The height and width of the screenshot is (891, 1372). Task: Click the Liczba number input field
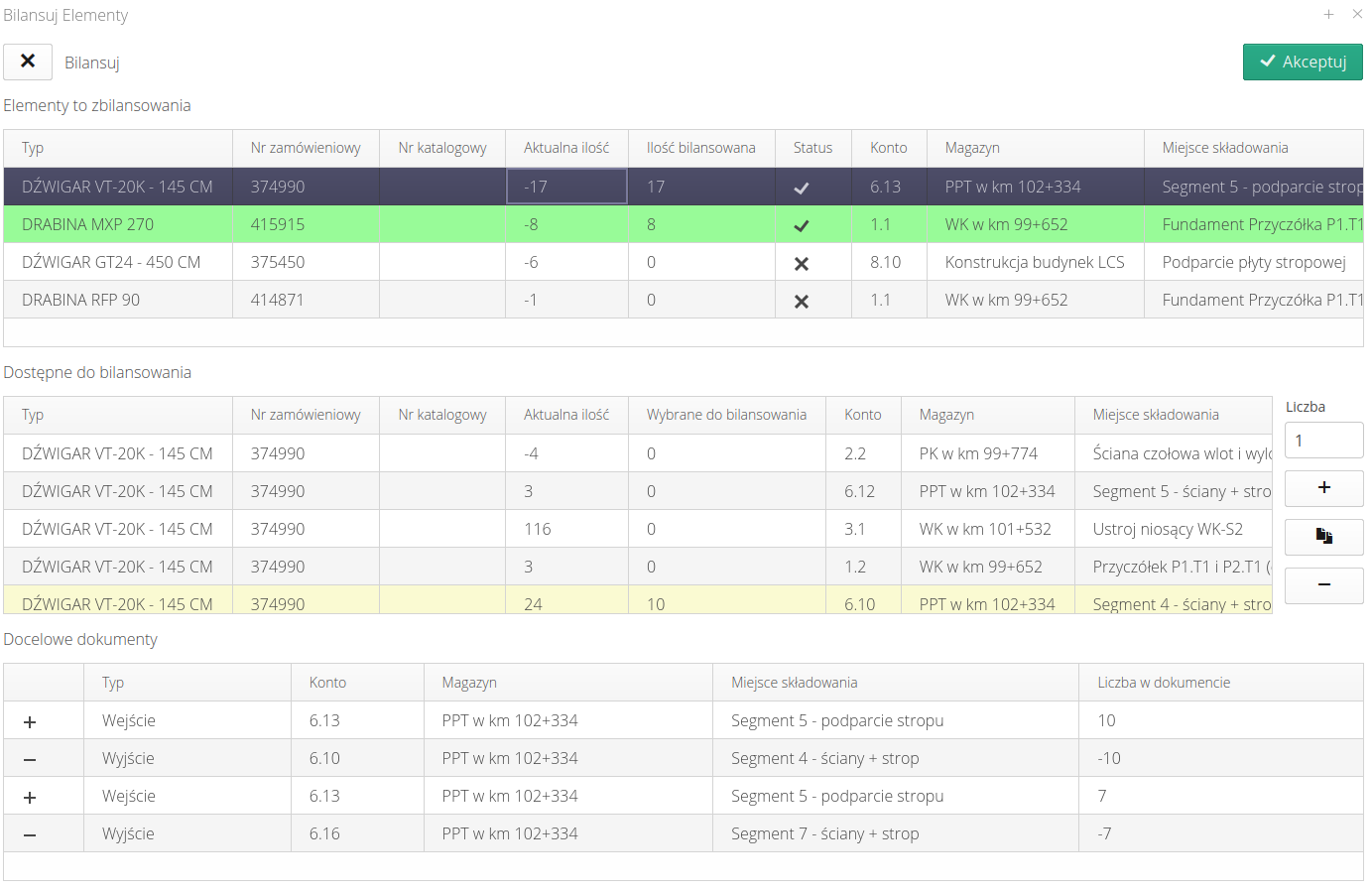click(1323, 441)
